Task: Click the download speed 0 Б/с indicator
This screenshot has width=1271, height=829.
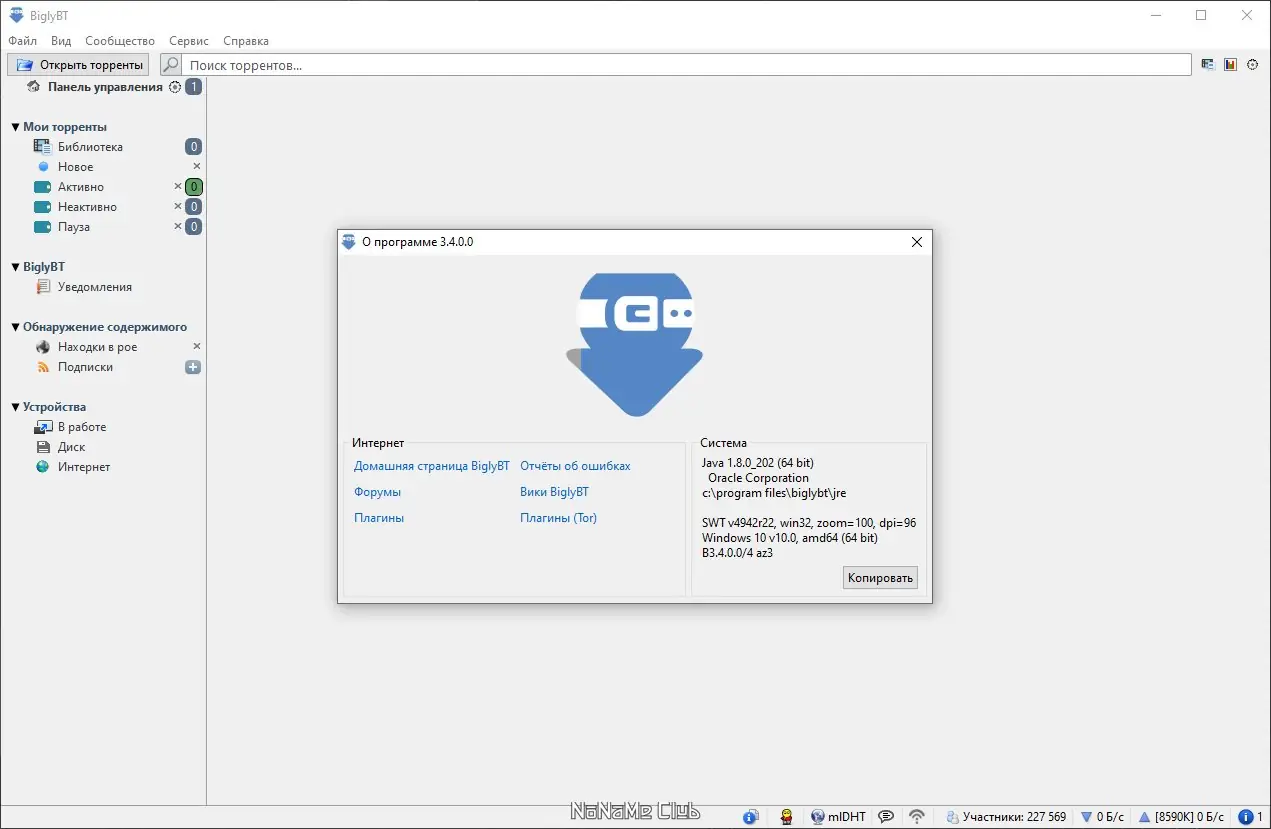Action: pyautogui.click(x=1102, y=817)
